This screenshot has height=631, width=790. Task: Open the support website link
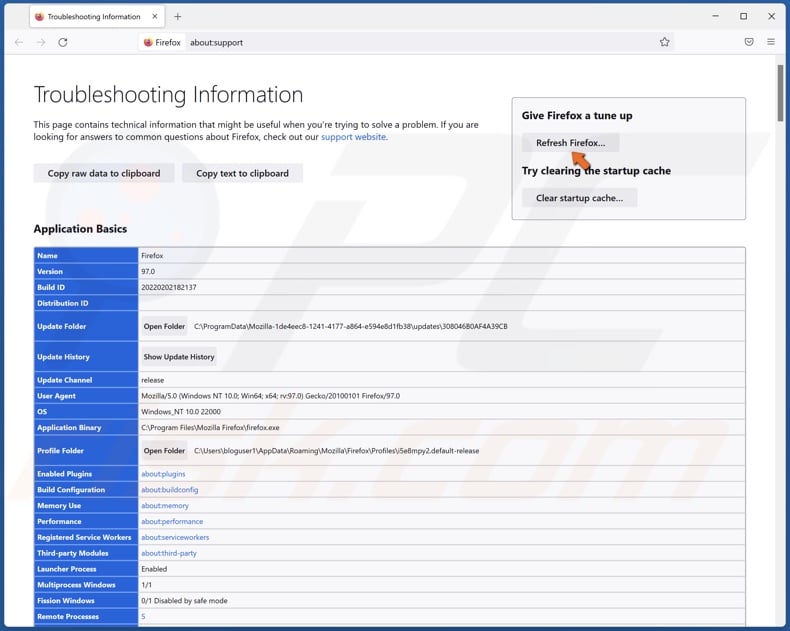pyautogui.click(x=353, y=137)
